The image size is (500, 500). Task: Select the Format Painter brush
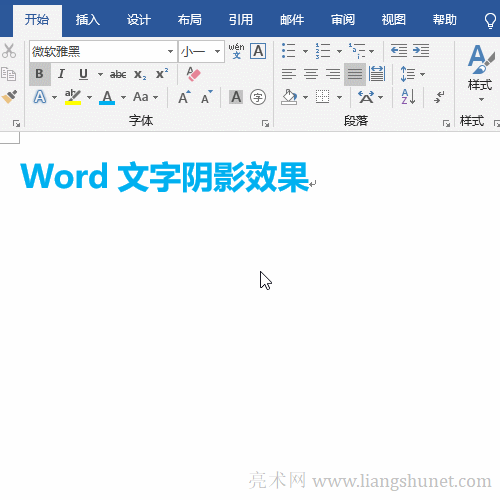click(9, 97)
